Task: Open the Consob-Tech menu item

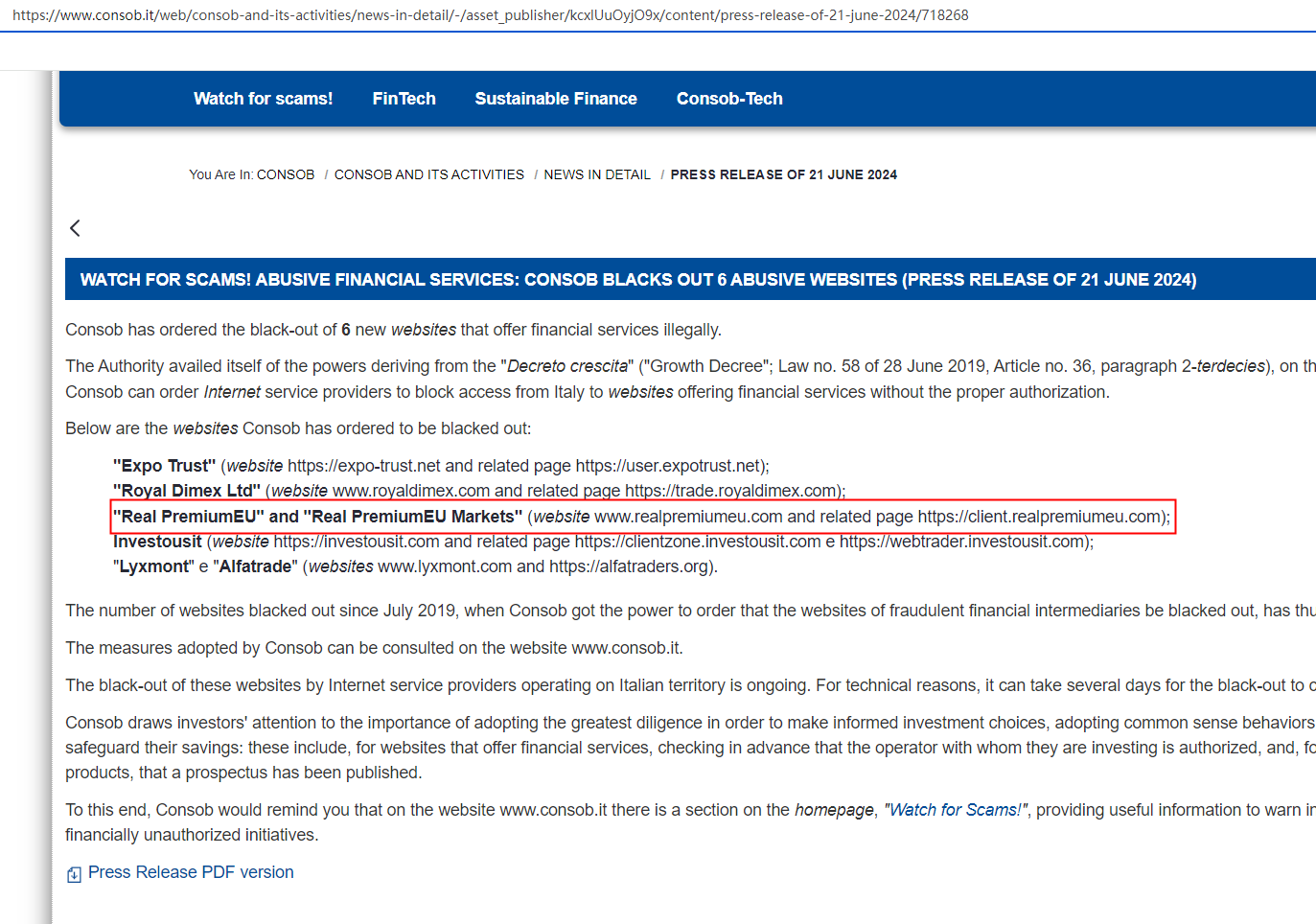Action: click(729, 99)
